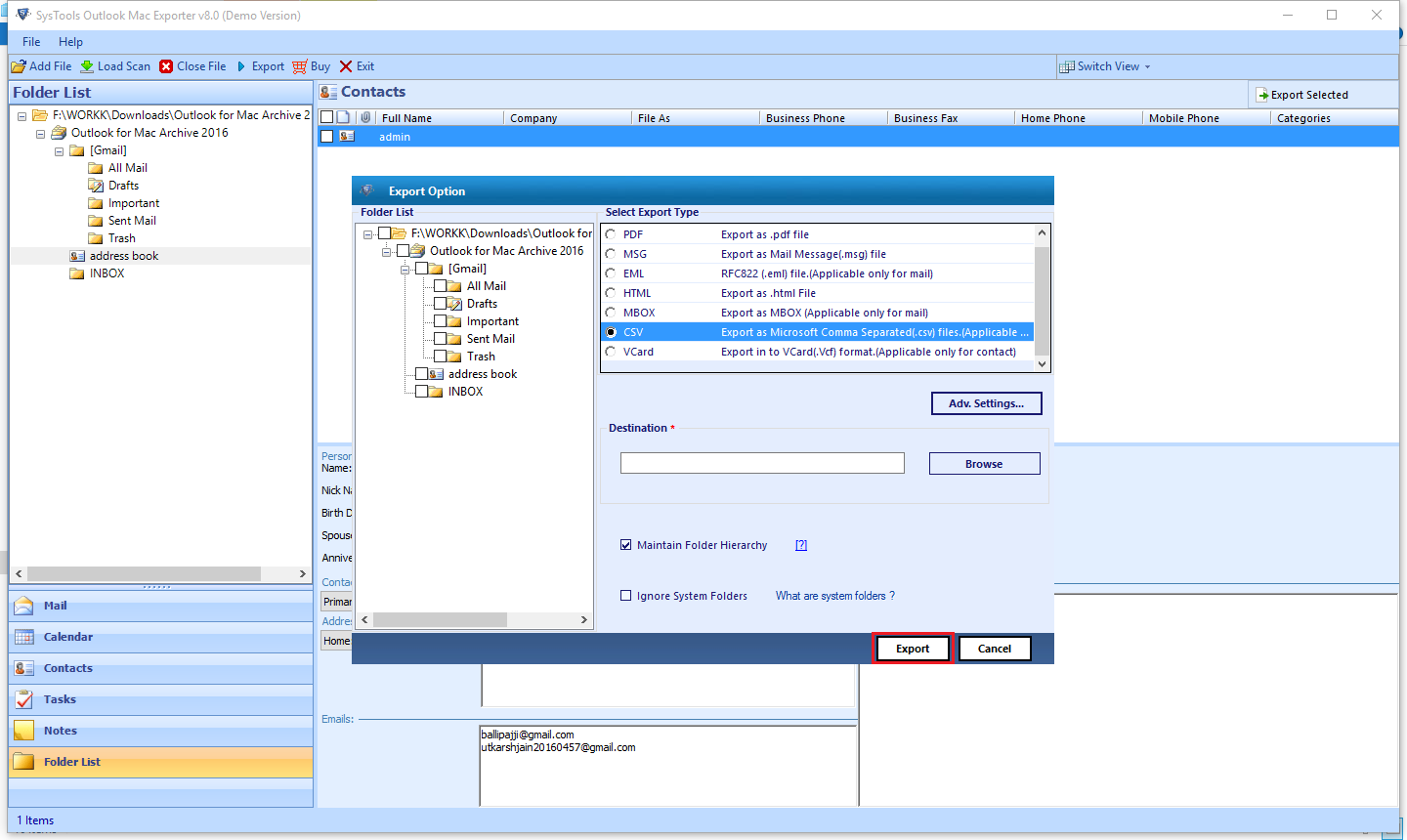The height and width of the screenshot is (840, 1407).
Task: Click the Important folder icon in main Folder List
Action: (96, 203)
